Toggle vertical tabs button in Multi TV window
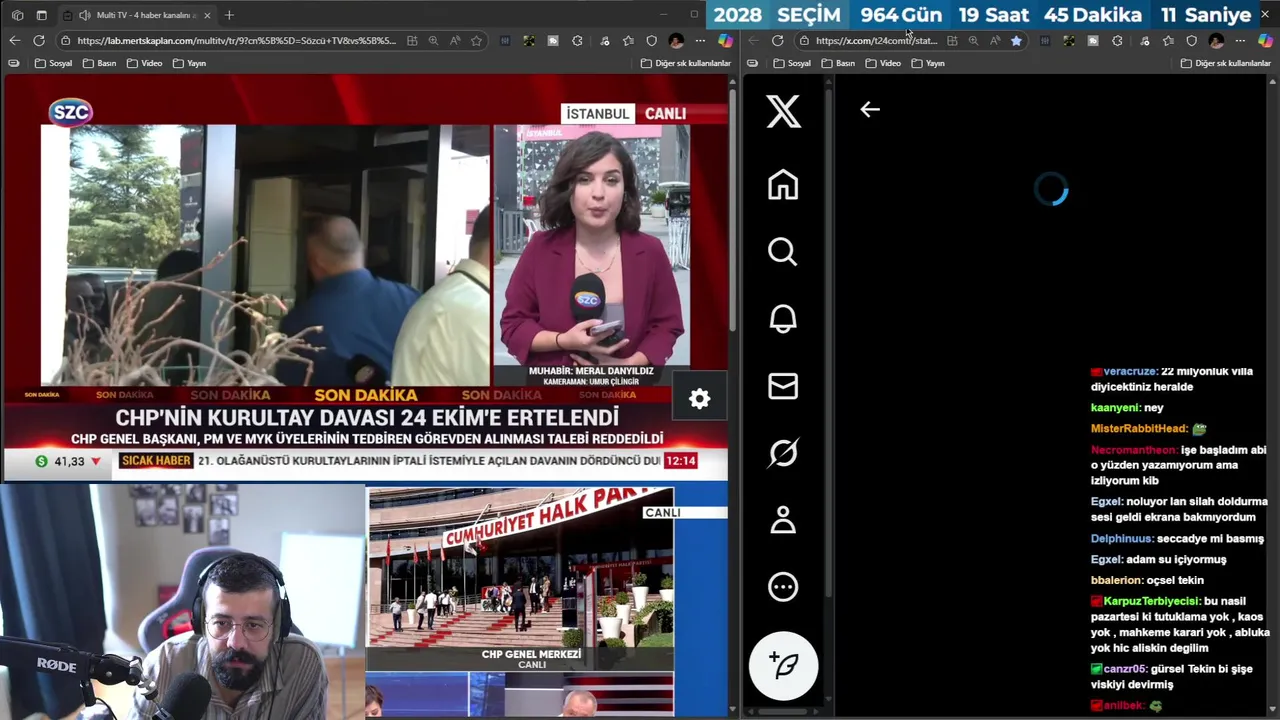This screenshot has width=1280, height=720. pyautogui.click(x=41, y=15)
